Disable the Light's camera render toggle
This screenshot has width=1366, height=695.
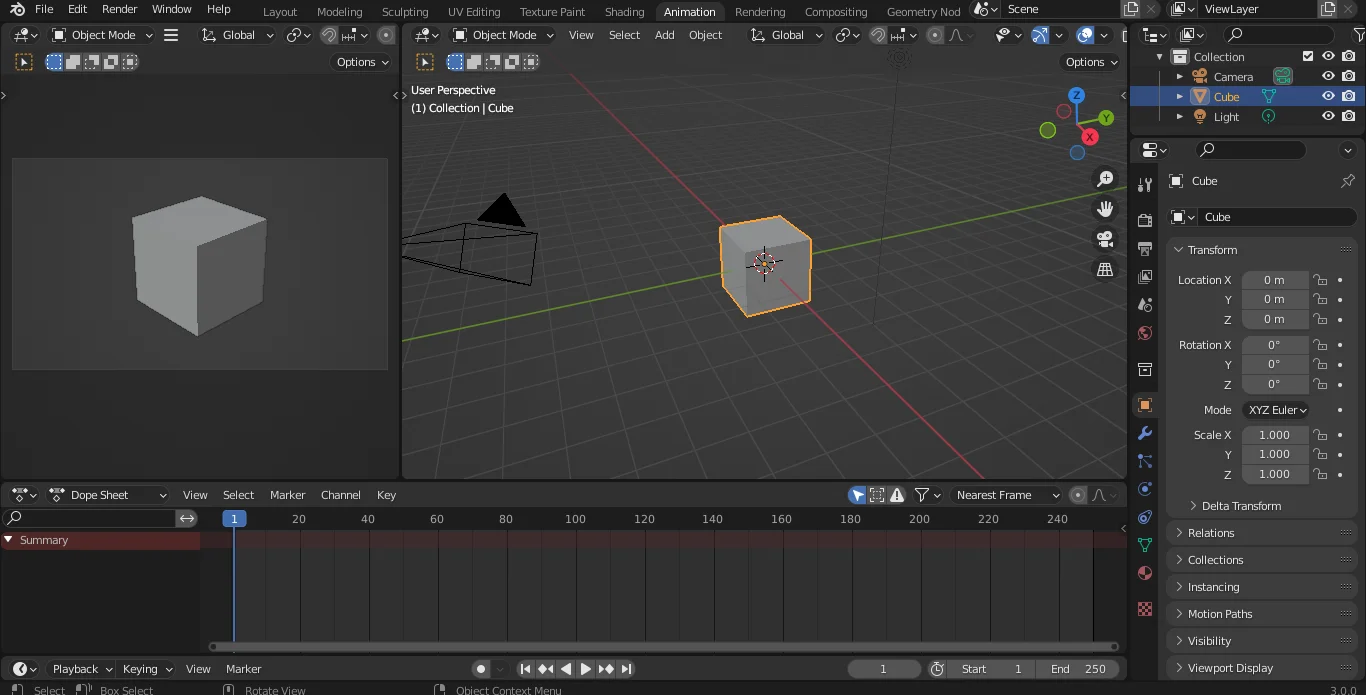coord(1348,116)
